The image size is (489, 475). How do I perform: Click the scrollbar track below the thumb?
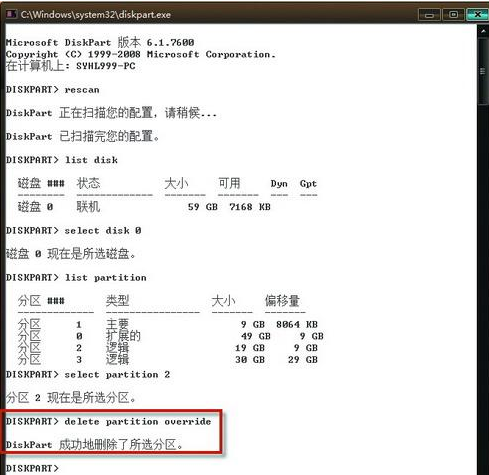click(483, 287)
